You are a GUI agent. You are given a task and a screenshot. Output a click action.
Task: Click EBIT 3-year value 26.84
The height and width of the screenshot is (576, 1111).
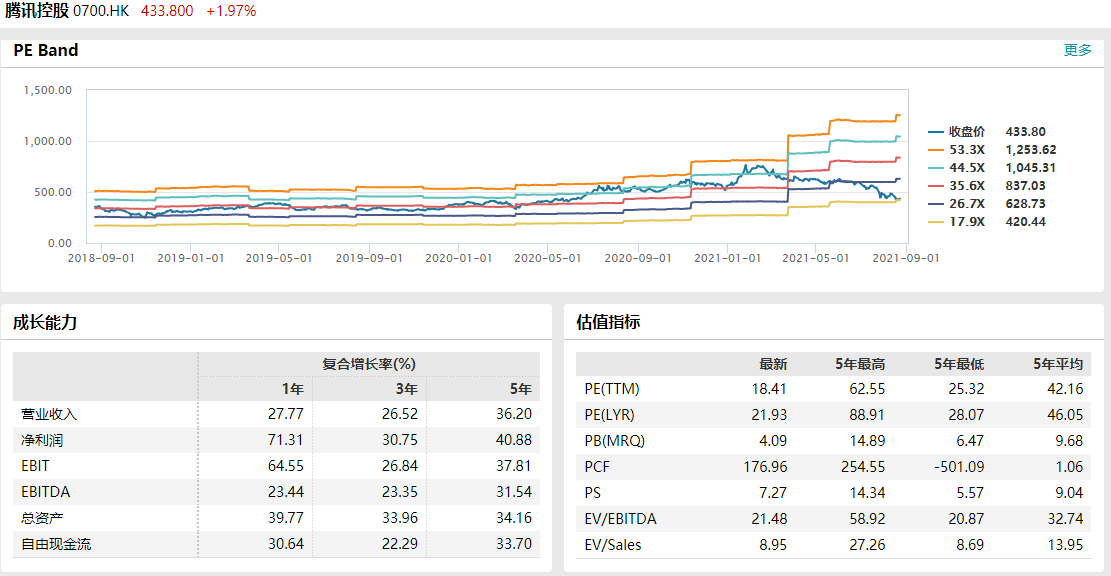pos(400,466)
